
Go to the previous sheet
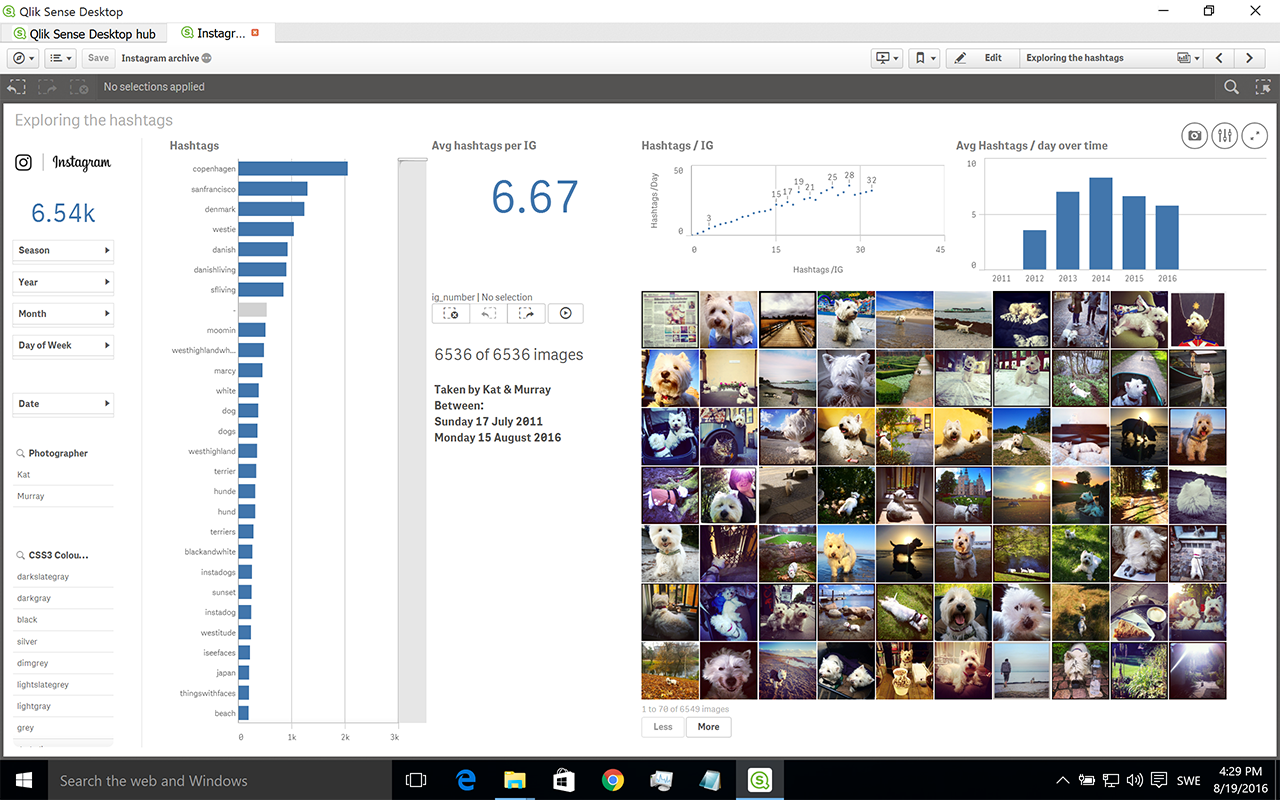tap(1219, 58)
